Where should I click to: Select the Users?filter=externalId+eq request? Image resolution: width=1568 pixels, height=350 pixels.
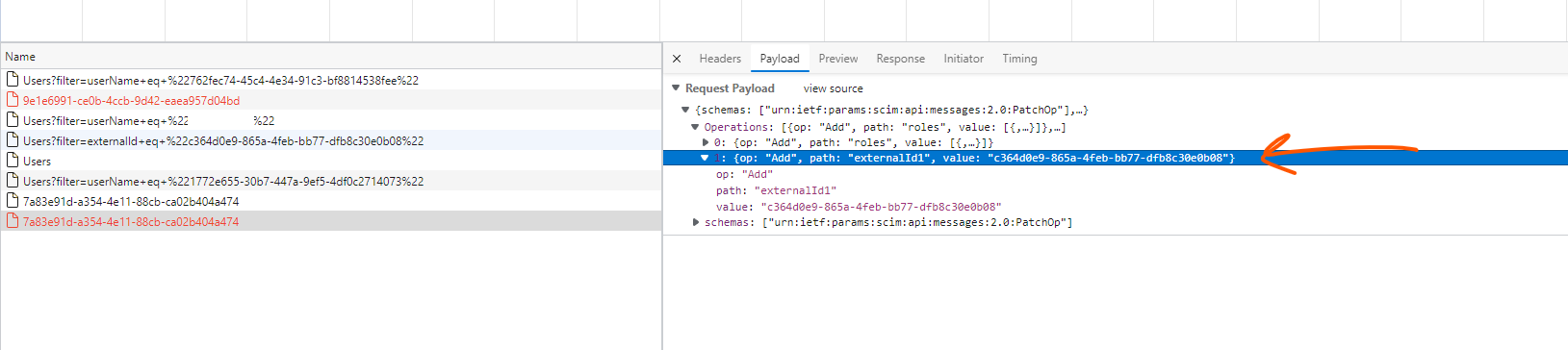point(331,140)
